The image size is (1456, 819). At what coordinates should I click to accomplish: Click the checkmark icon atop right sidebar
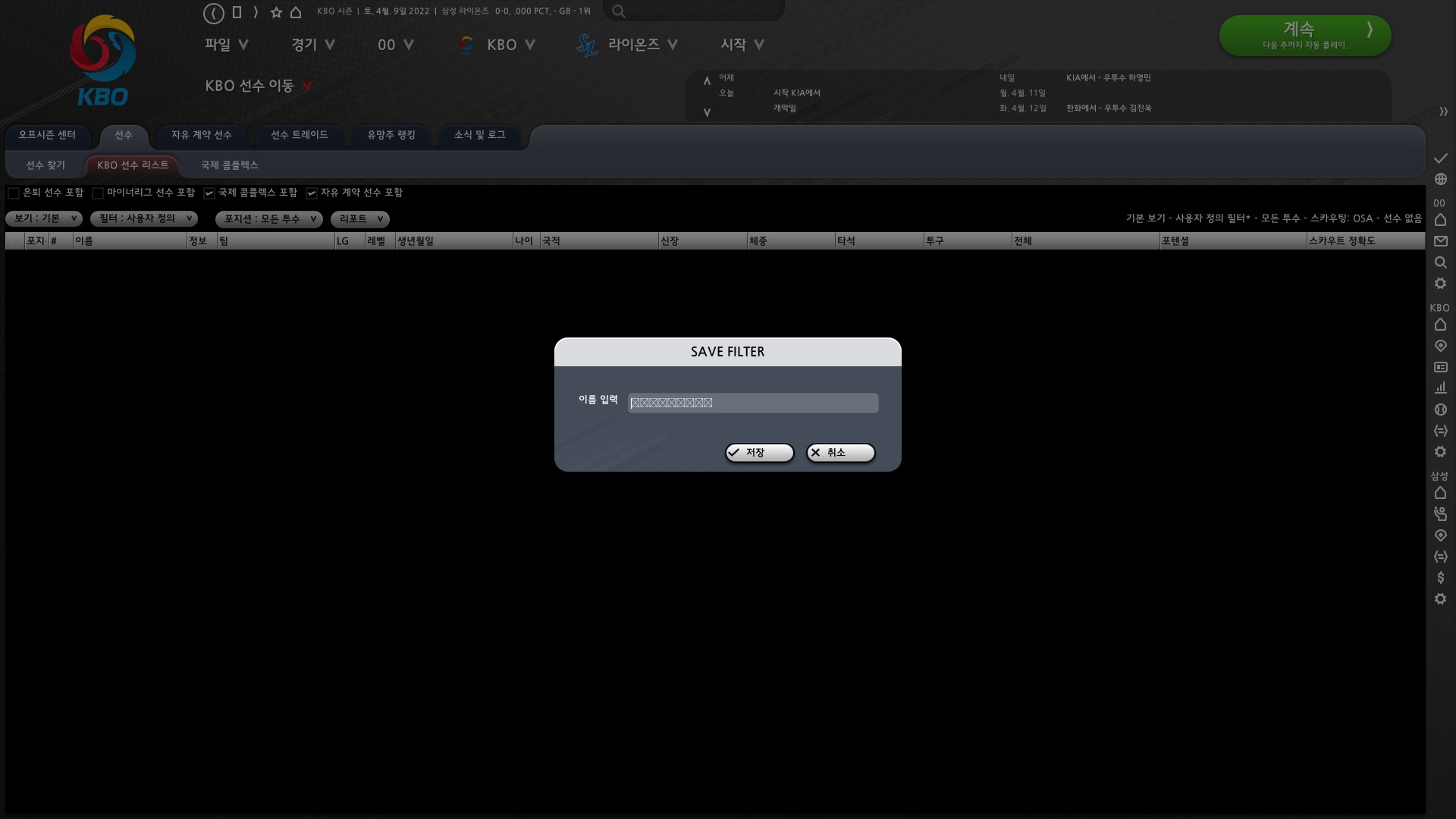[1440, 158]
